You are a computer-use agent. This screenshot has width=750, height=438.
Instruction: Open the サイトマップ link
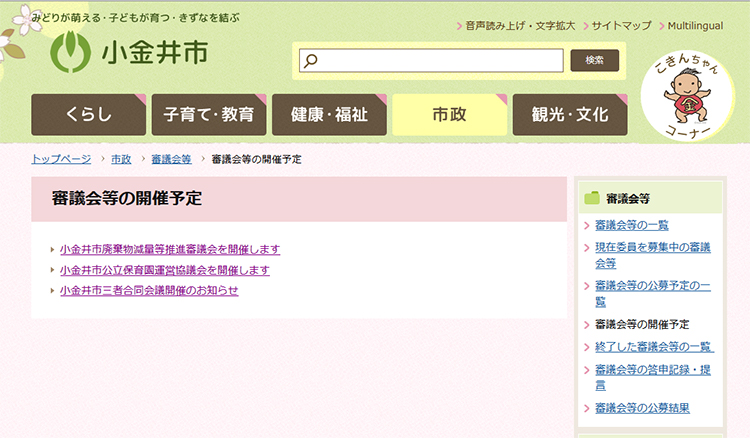click(621, 26)
